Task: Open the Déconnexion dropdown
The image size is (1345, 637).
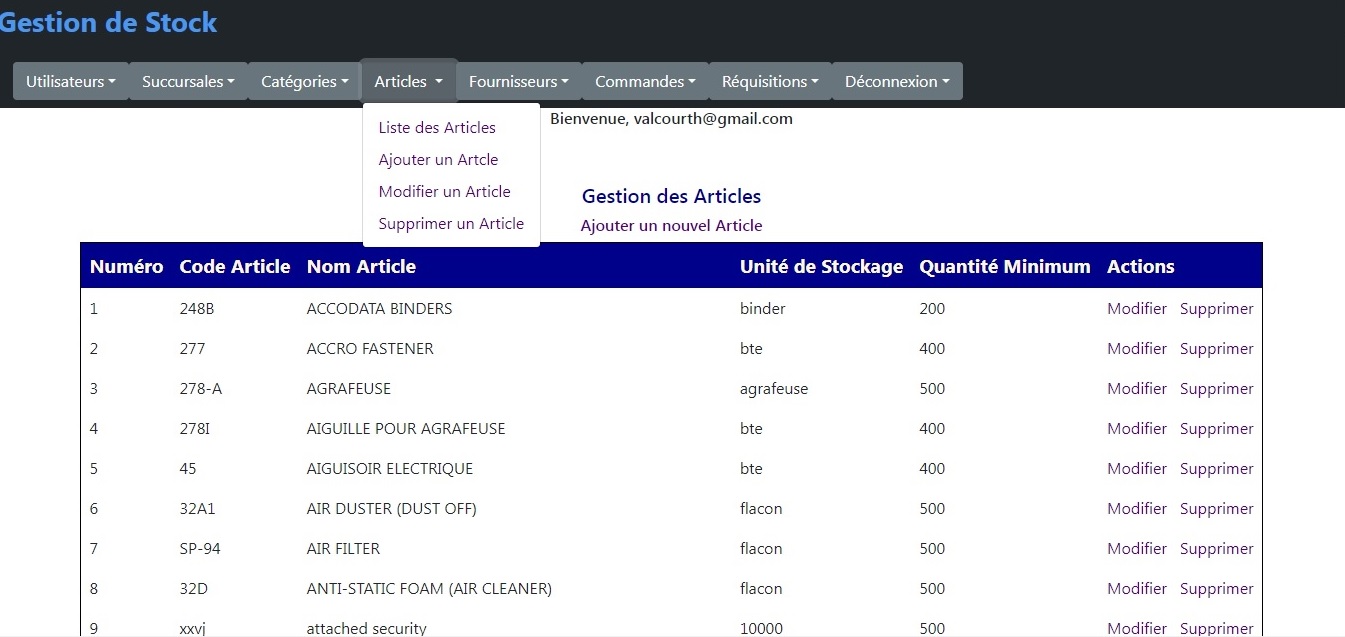Action: [897, 82]
